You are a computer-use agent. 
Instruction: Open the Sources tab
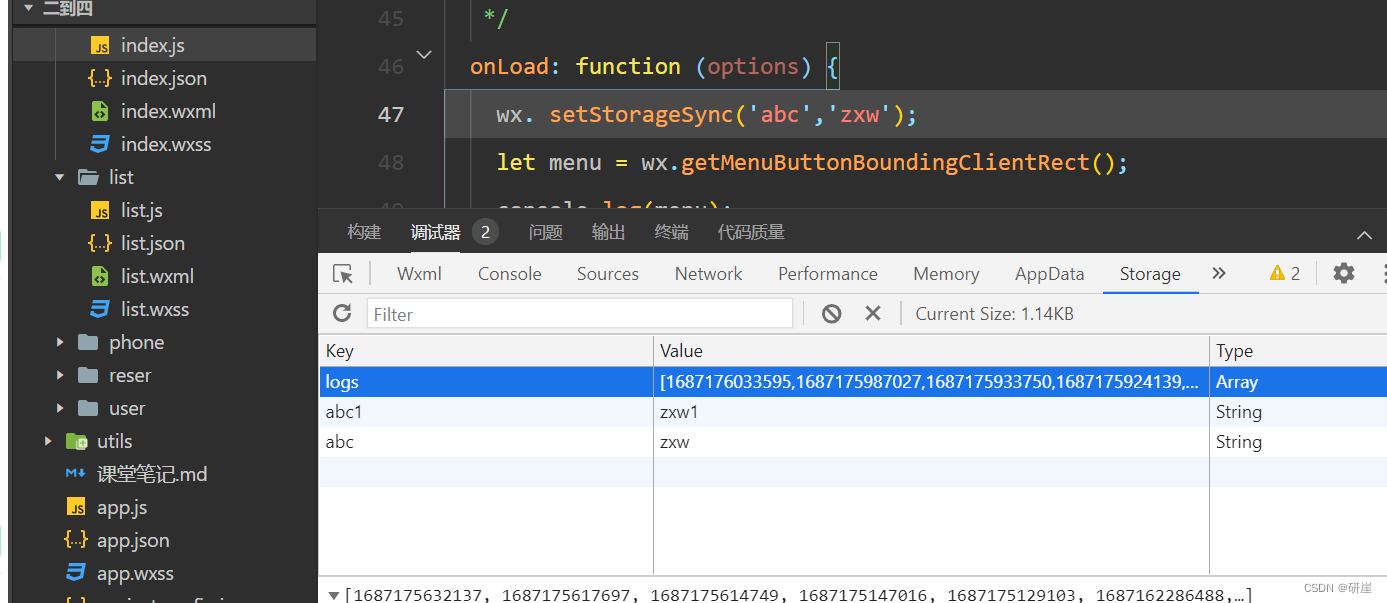[x=608, y=274]
